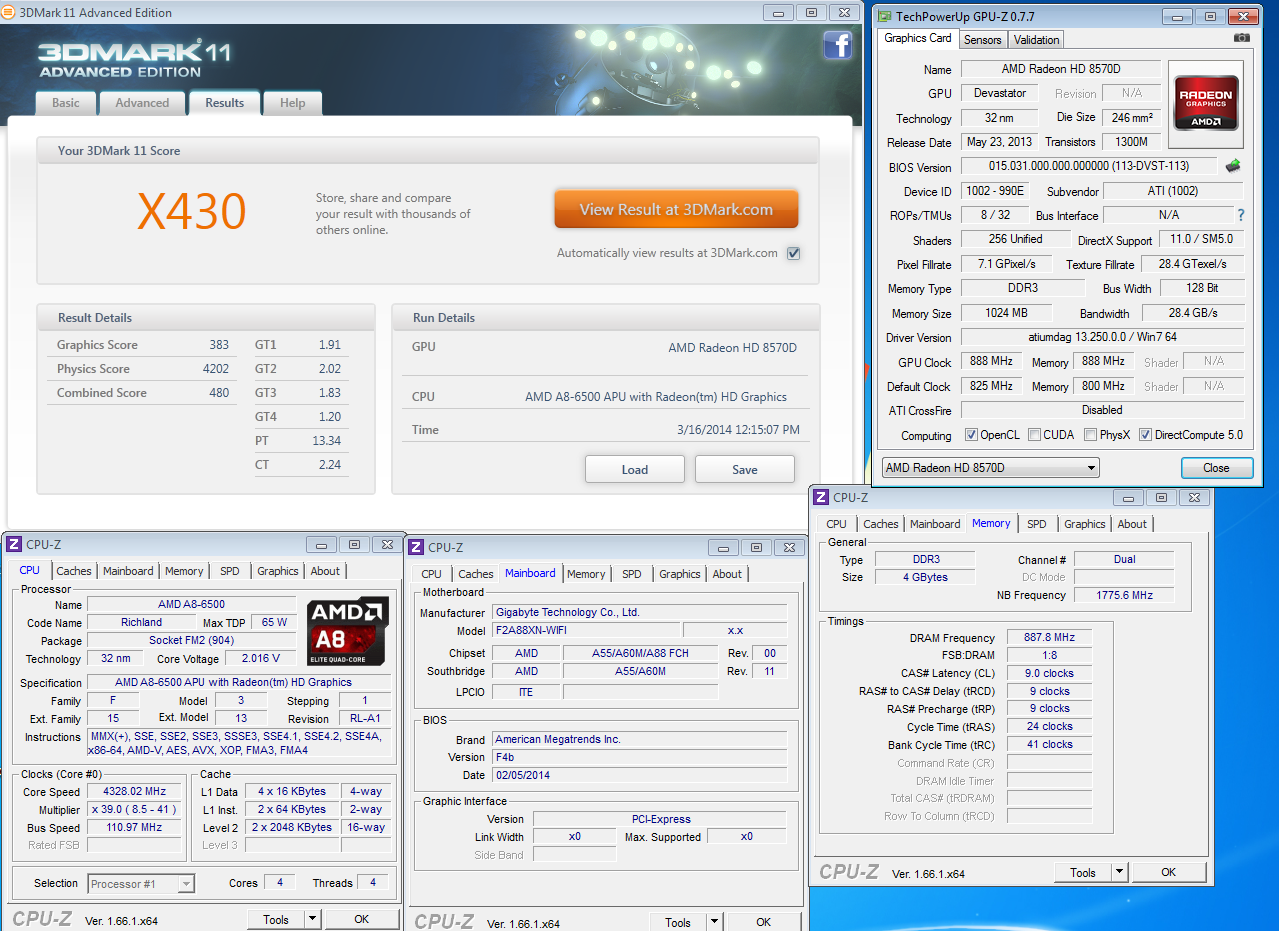
Task: Open the Validation tab in GPU-Z
Action: coord(1036,40)
